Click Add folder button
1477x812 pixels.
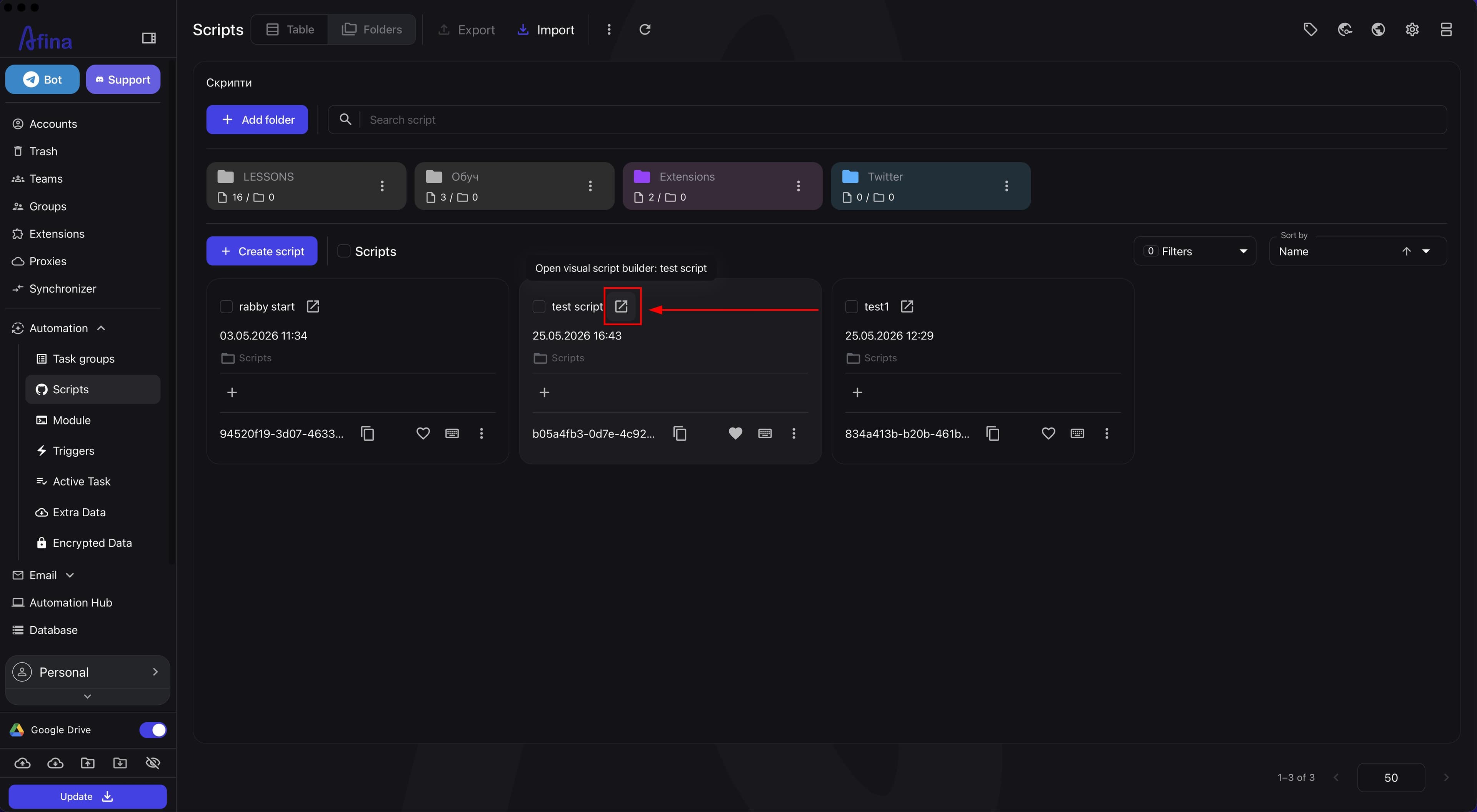[257, 119]
